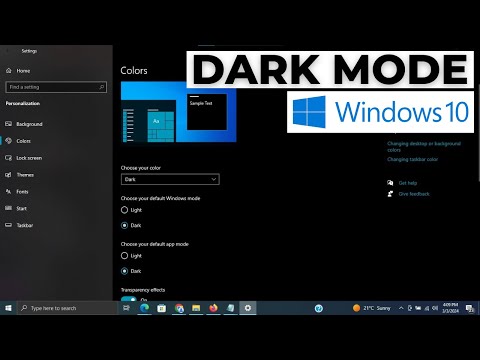Click the '21°C Sunny' weather text
480x360 pixels.
coord(377,308)
